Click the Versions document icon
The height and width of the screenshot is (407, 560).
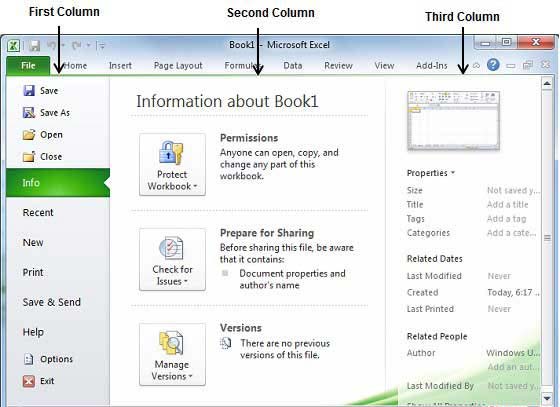226,343
